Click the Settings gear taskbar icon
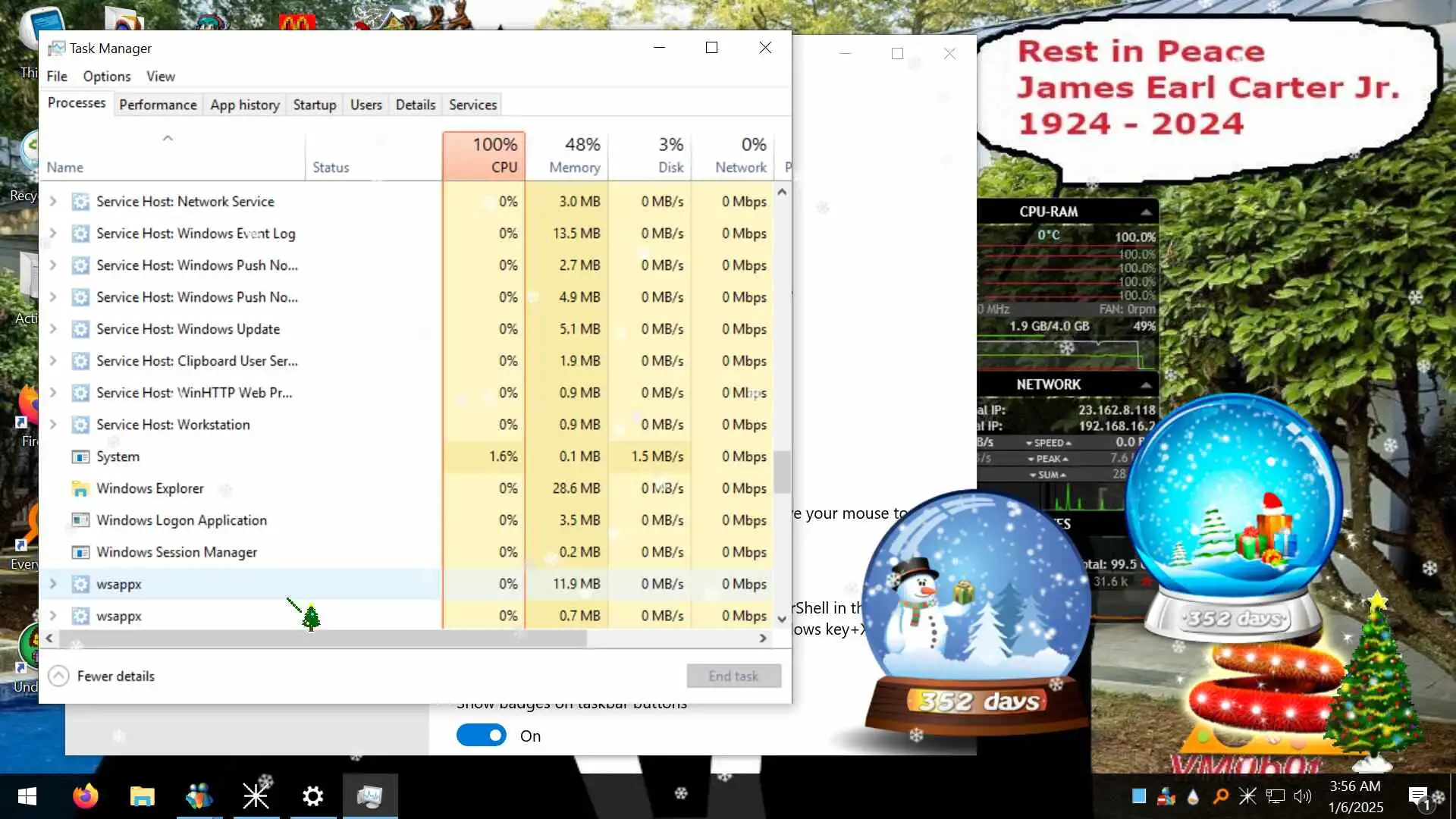The image size is (1456, 819). (x=312, y=796)
